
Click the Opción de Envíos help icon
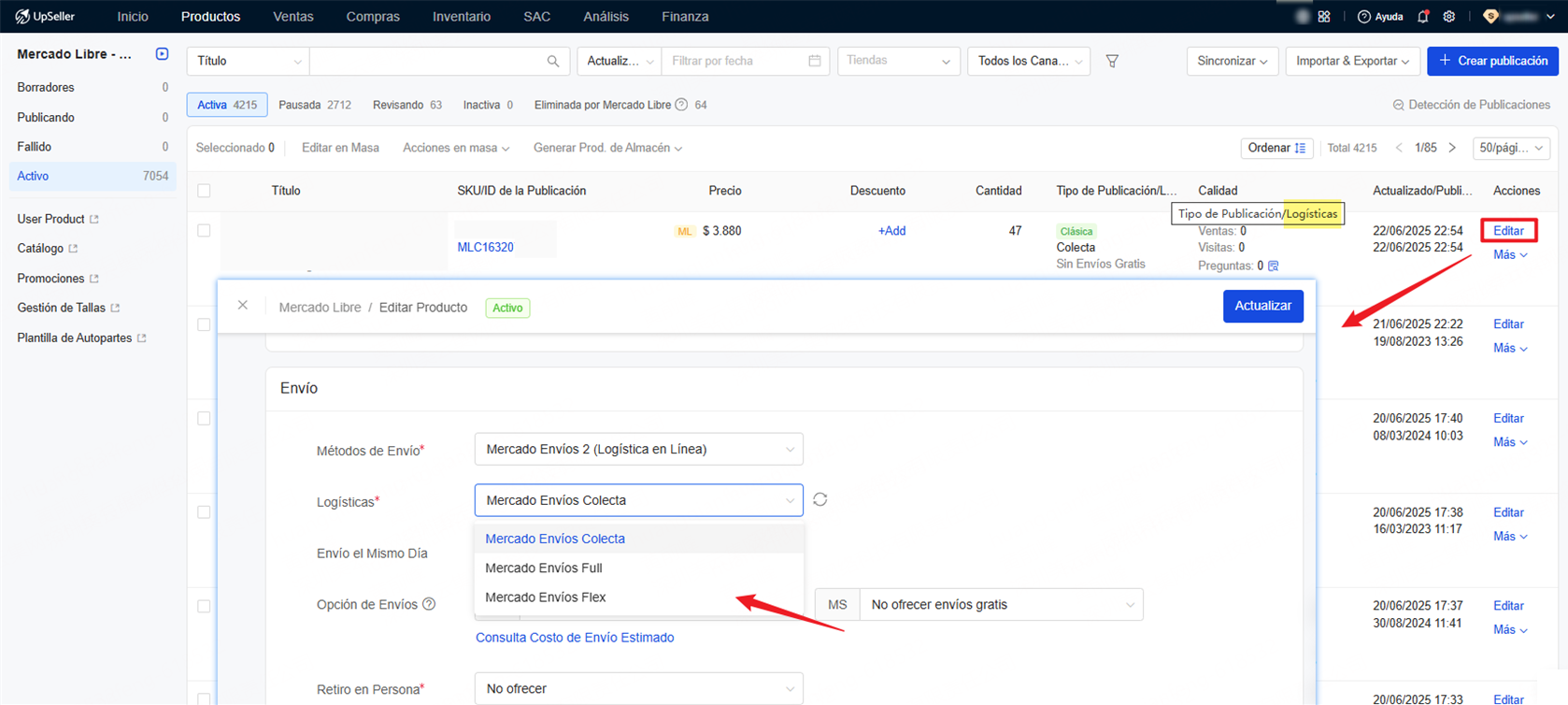[429, 604]
